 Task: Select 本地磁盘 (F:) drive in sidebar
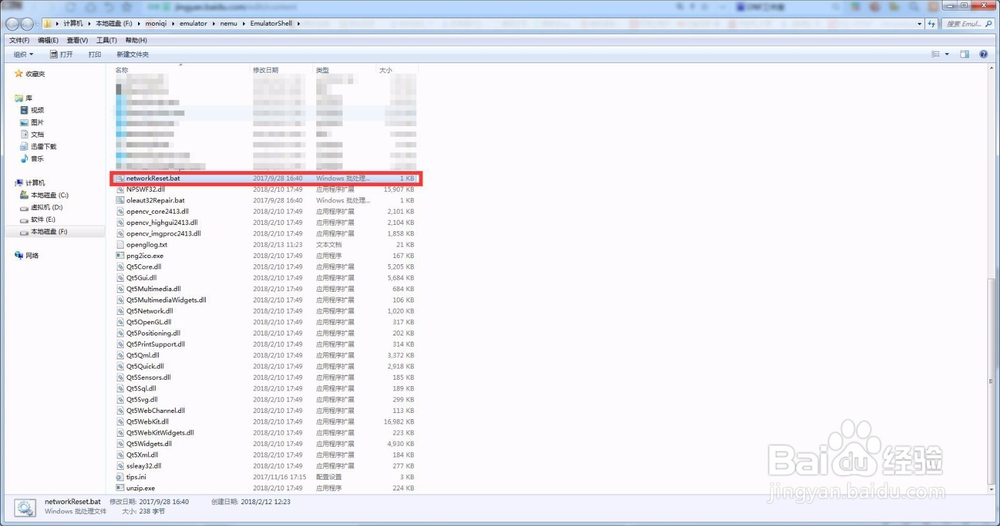(43, 231)
